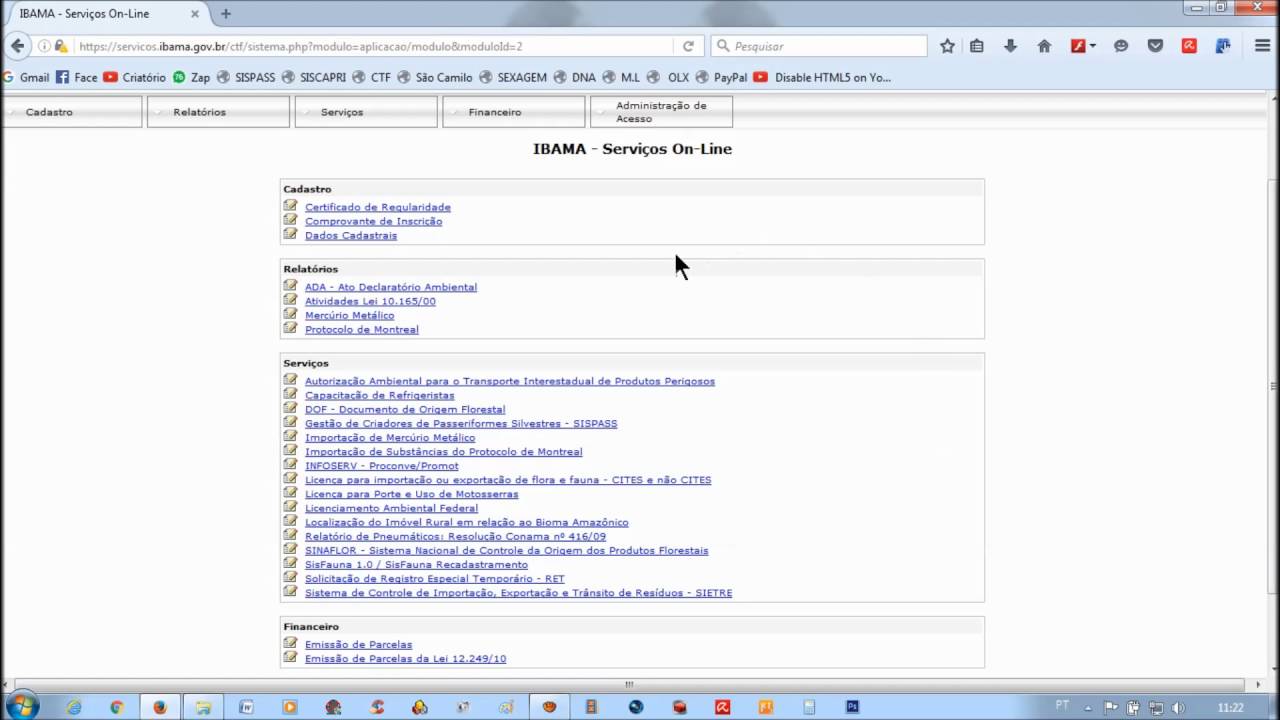Open the Gestão de Criadores de Passeriformes Silvestres - SISPASS link

[461, 423]
